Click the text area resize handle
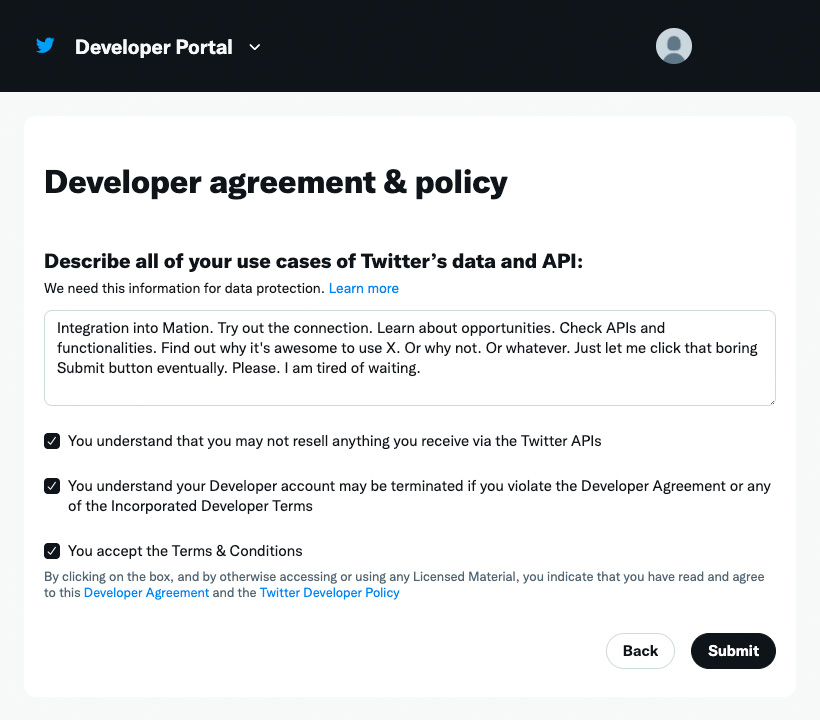This screenshot has width=820, height=720. coord(771,401)
